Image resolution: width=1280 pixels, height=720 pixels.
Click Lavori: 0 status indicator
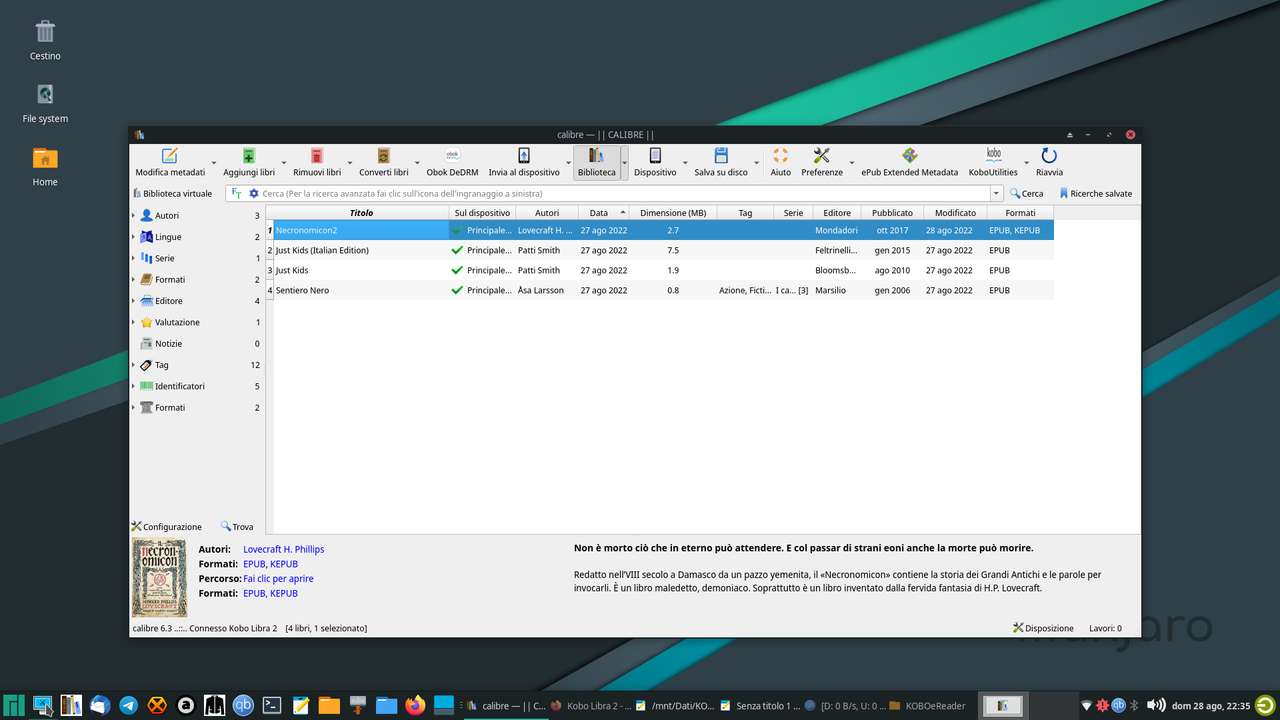[1105, 628]
